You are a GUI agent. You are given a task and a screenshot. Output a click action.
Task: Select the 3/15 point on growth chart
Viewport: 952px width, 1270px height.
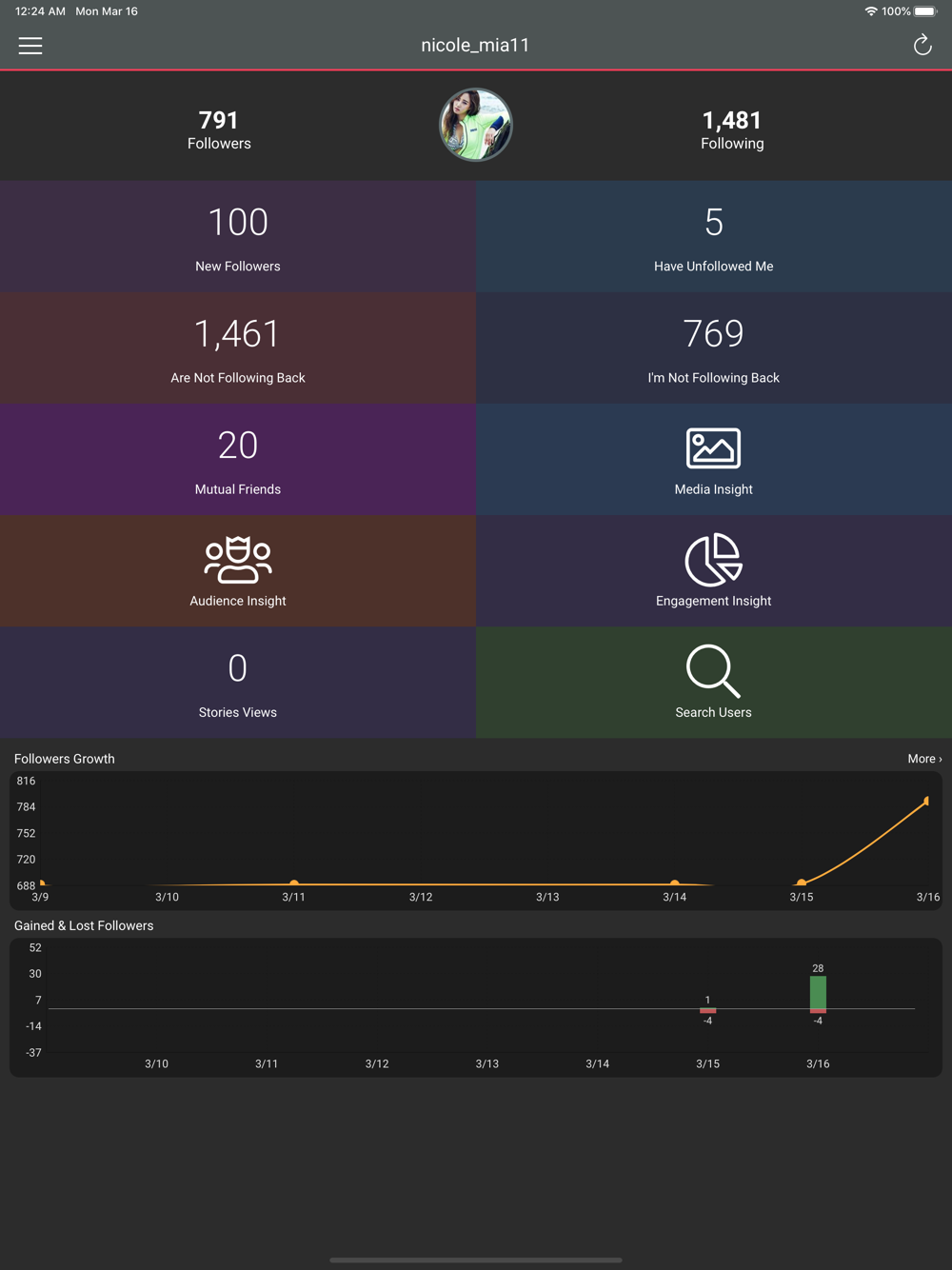click(802, 883)
